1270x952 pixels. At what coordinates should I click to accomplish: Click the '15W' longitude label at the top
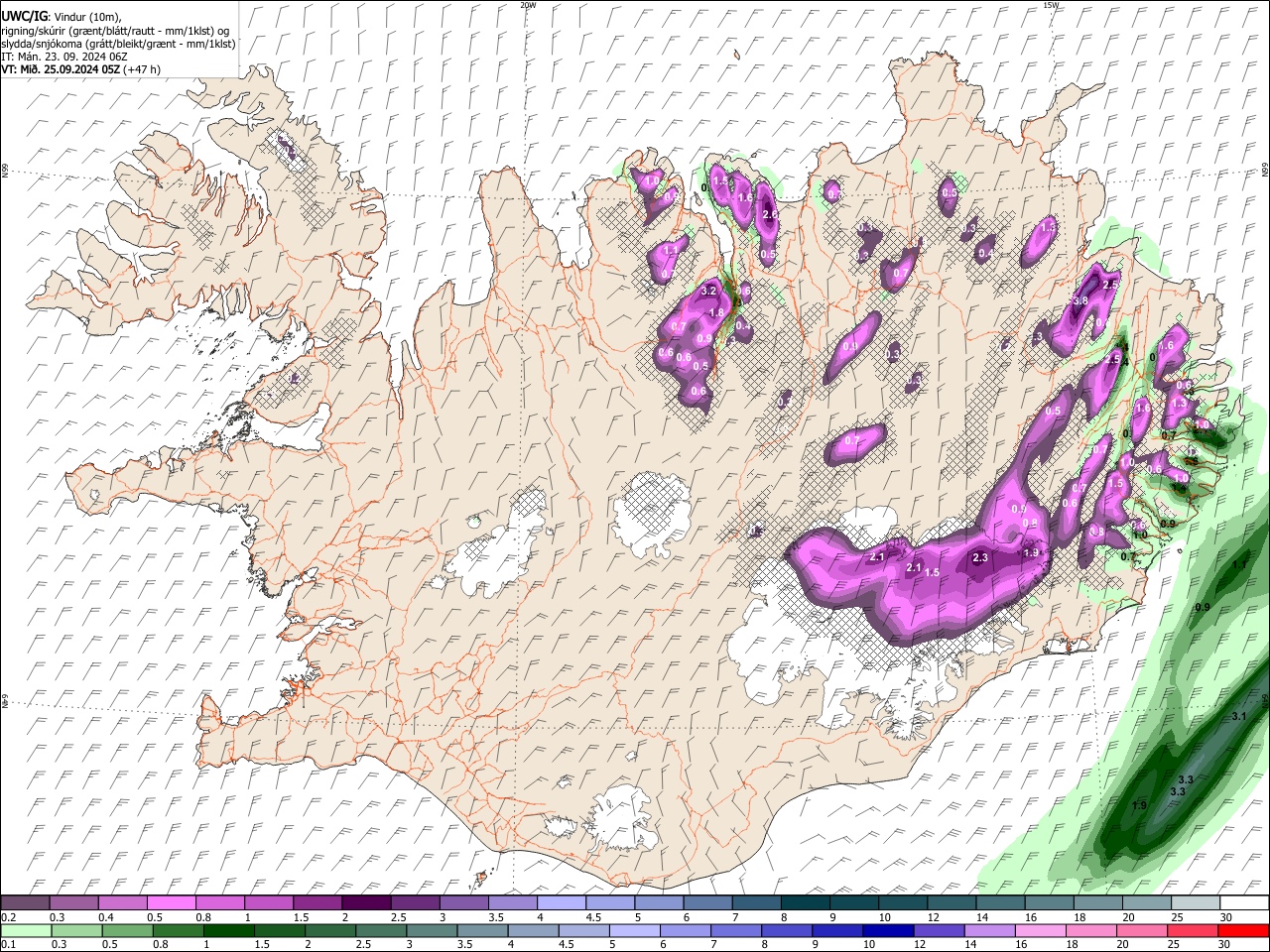(x=1051, y=5)
